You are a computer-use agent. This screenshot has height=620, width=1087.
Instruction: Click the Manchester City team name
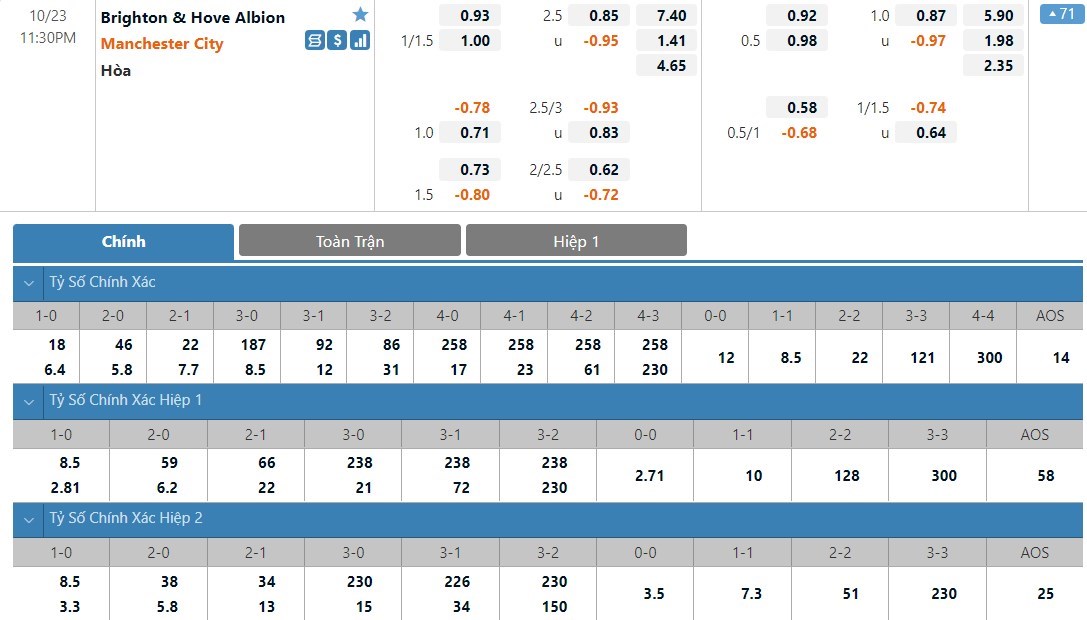click(x=162, y=44)
